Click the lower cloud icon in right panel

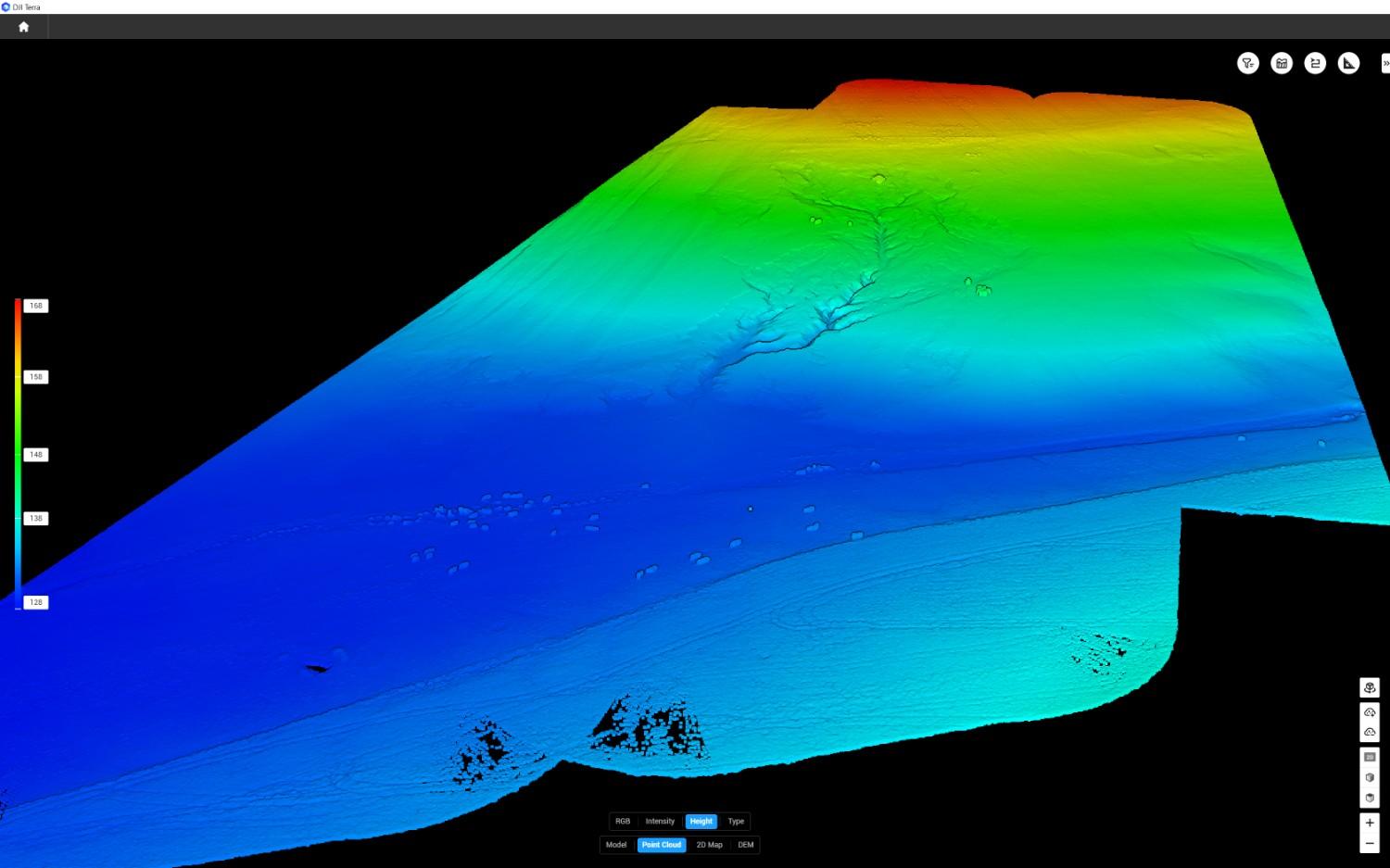click(x=1370, y=732)
